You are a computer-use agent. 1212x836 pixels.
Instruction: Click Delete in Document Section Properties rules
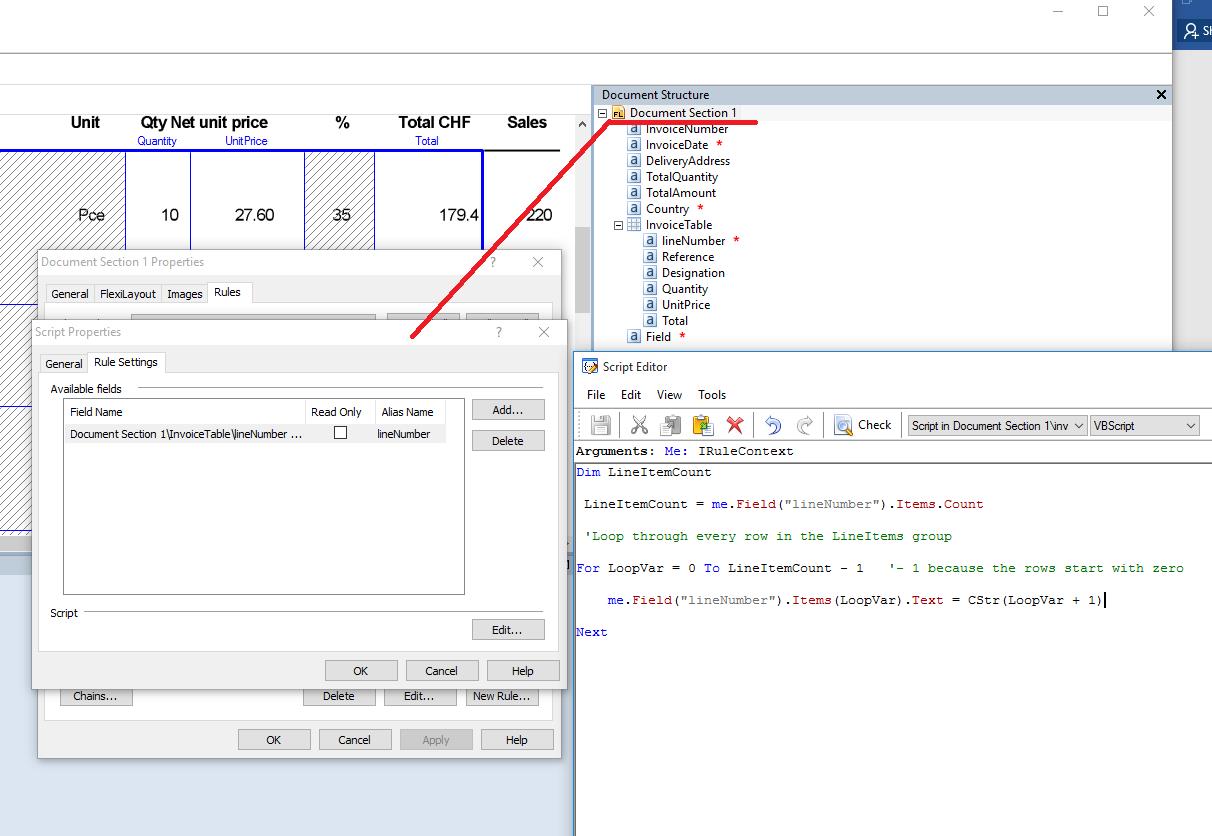tap(339, 697)
